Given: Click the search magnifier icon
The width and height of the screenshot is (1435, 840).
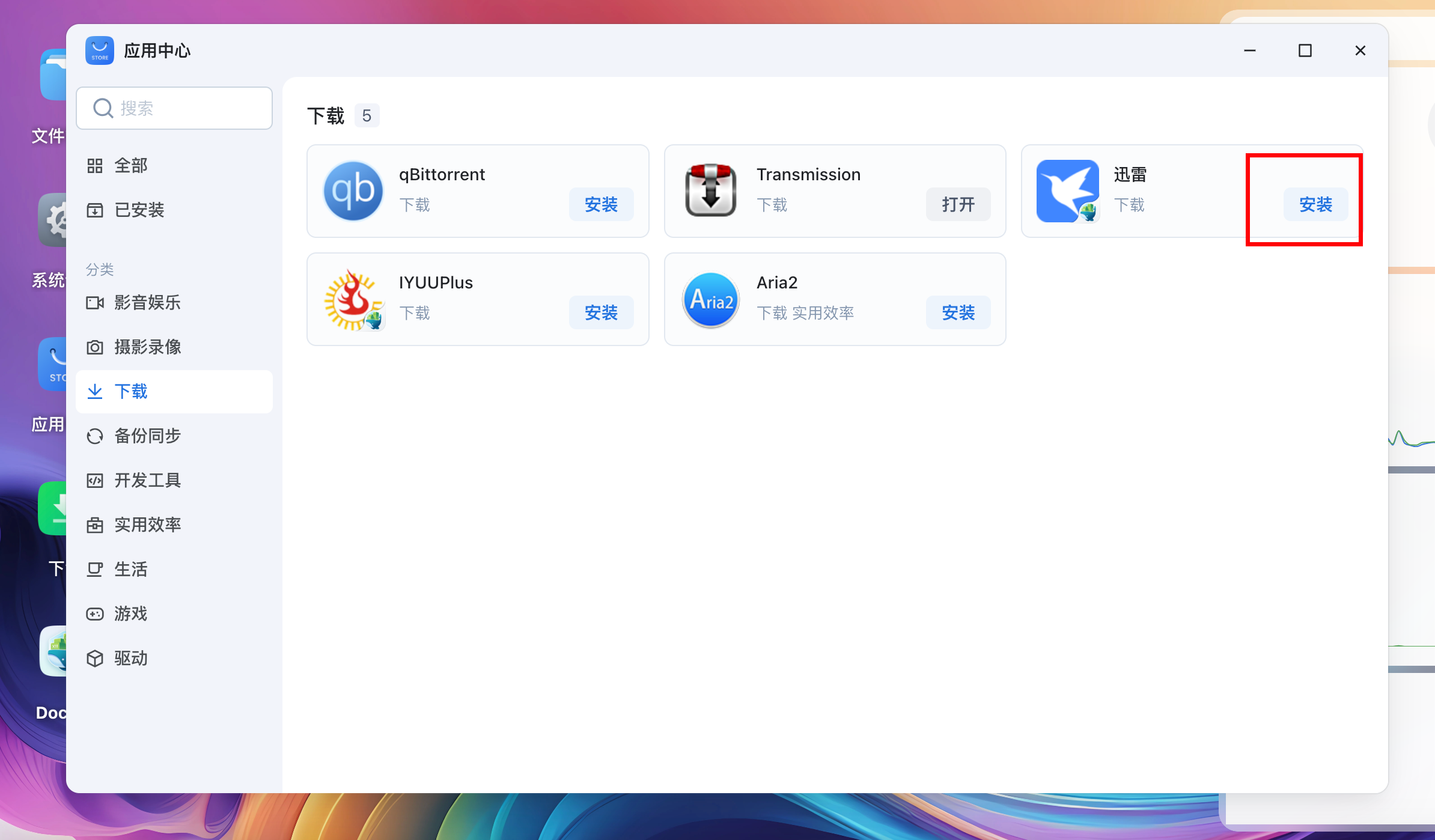Looking at the screenshot, I should (x=103, y=108).
